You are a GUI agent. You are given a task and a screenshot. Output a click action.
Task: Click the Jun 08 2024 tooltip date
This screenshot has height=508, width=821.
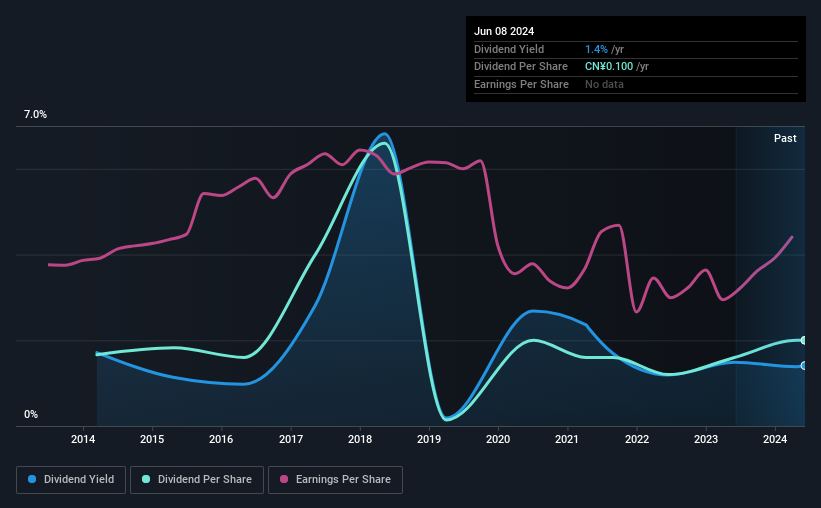(x=504, y=31)
